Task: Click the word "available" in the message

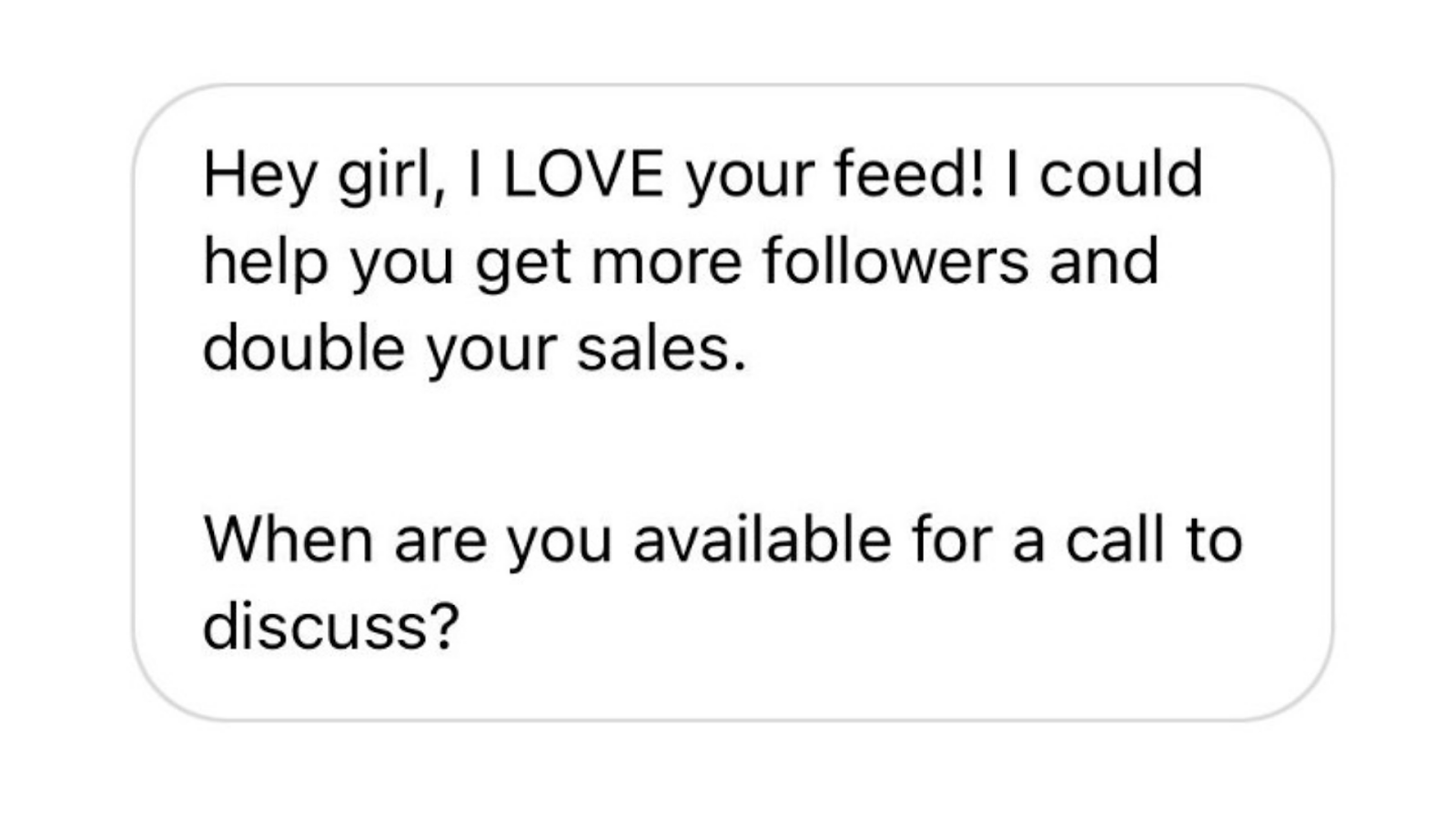Action: (763, 540)
